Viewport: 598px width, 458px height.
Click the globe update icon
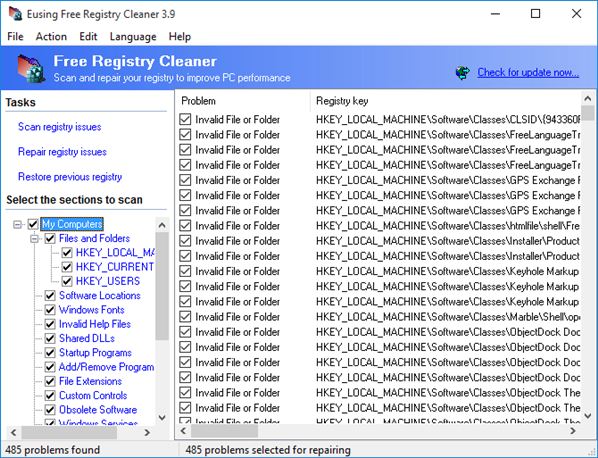[x=463, y=72]
